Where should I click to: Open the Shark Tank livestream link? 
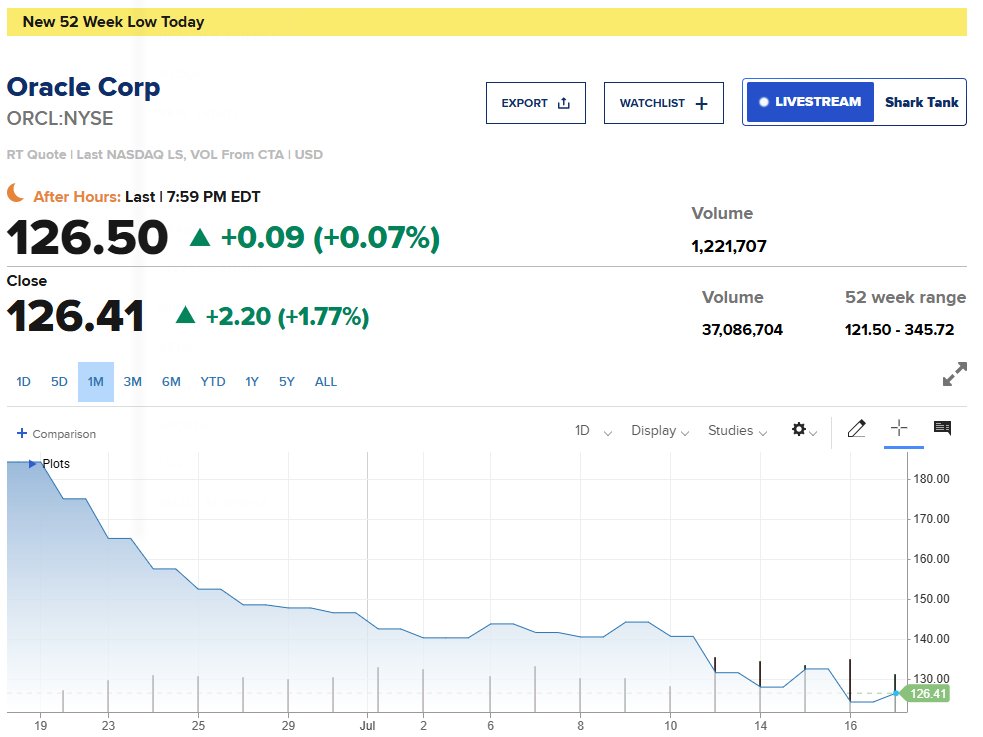(921, 102)
